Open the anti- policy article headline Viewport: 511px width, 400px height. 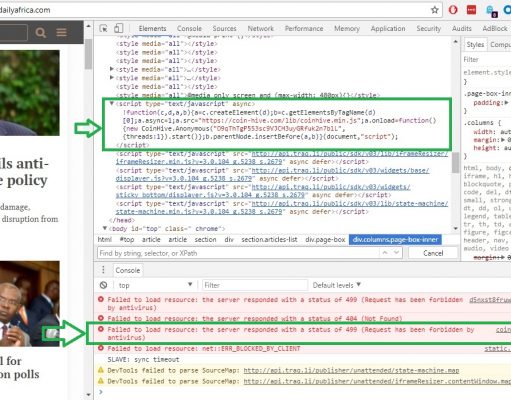24,172
